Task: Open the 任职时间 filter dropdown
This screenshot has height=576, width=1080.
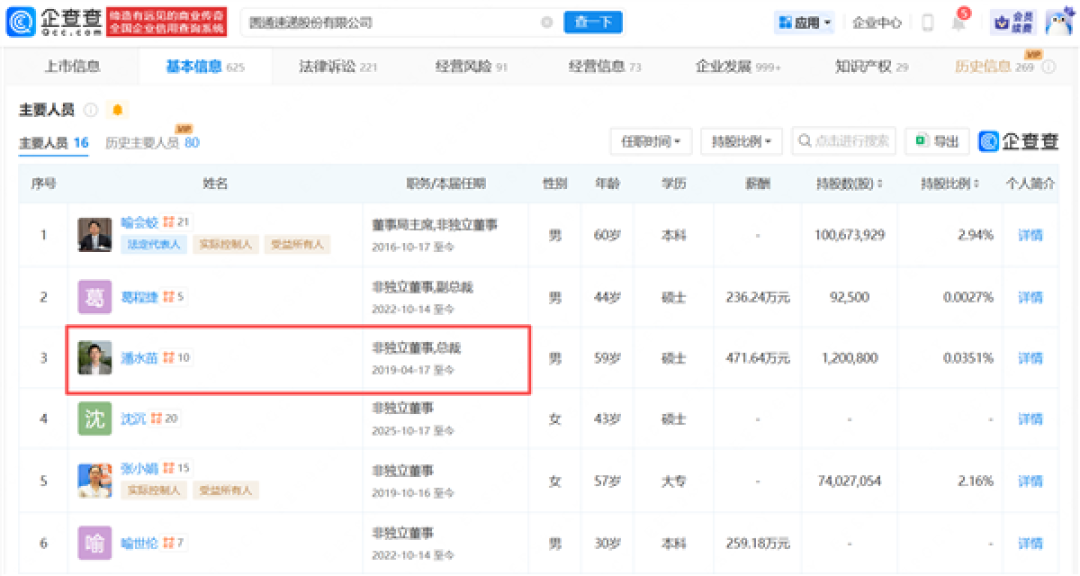Action: 651,141
